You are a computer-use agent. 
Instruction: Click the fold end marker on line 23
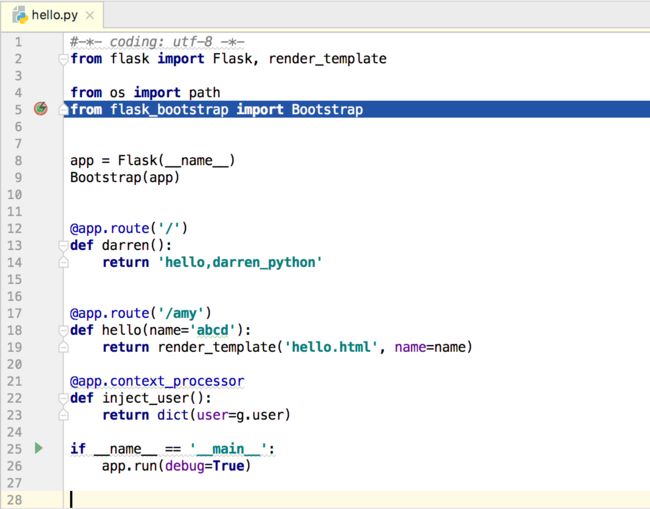click(x=63, y=415)
